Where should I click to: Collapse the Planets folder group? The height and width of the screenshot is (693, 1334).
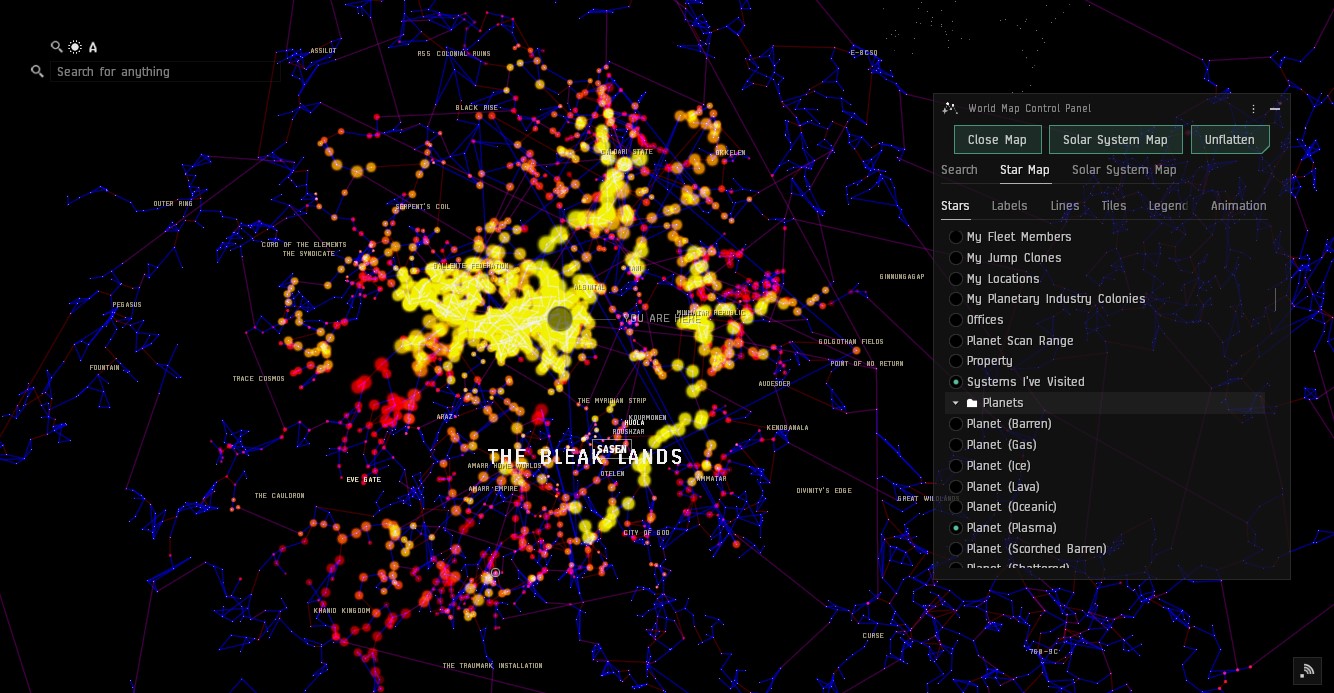tap(956, 403)
